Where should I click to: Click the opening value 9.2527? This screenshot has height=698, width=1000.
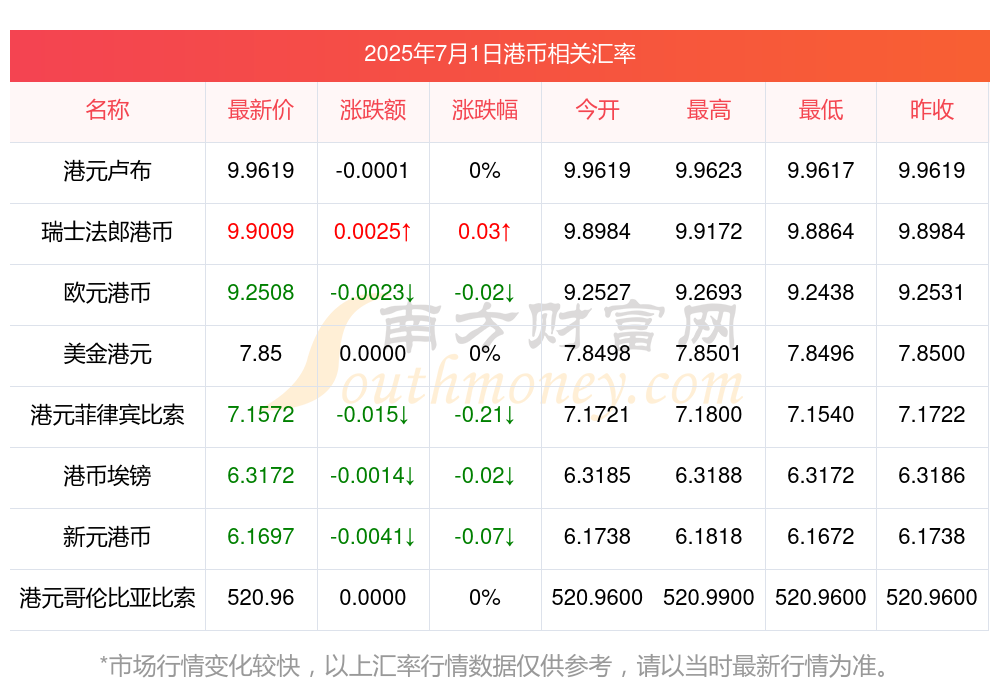[597, 292]
